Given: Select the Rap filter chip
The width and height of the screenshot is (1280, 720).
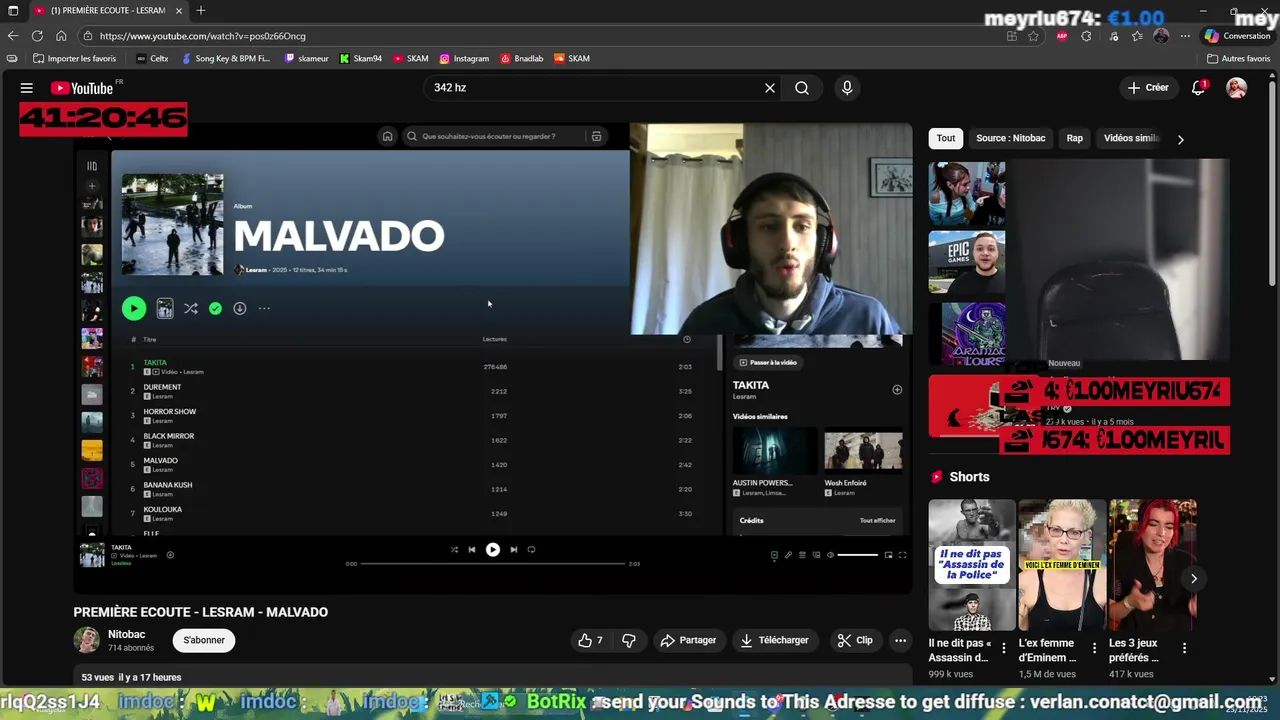Looking at the screenshot, I should (1074, 138).
